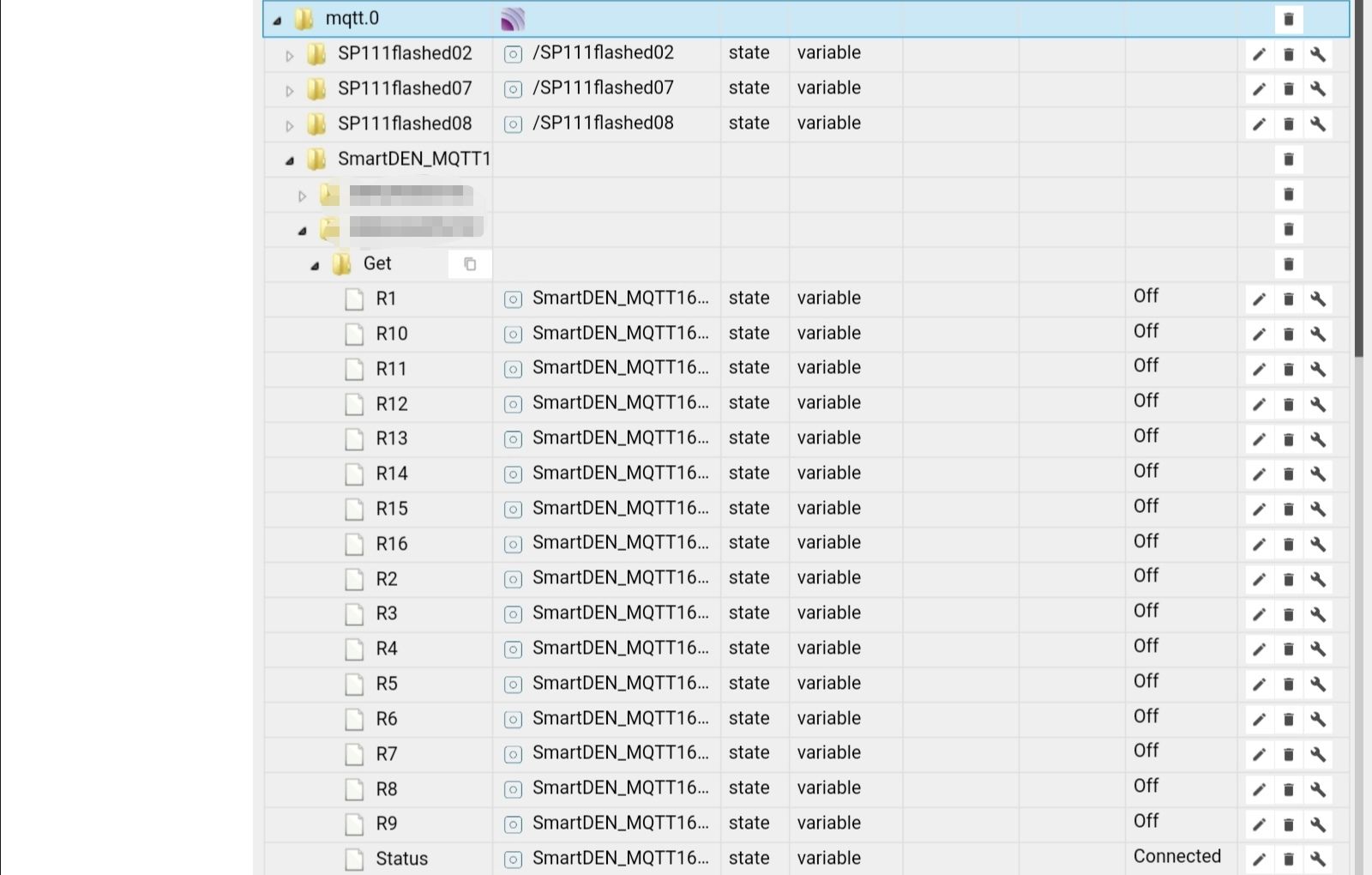Edit the SP111flashed07 object

(x=1259, y=88)
